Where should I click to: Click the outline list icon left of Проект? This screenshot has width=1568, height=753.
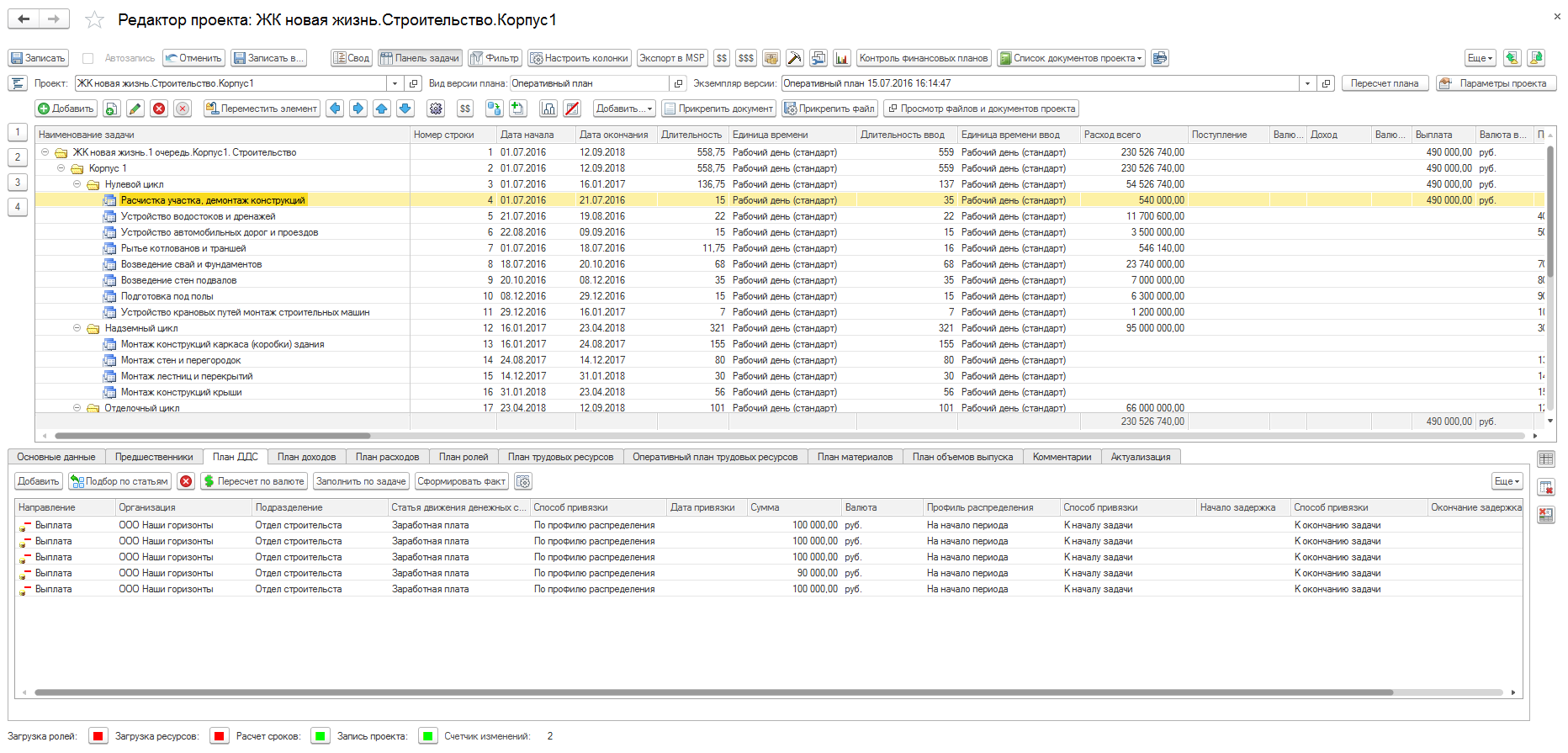click(x=18, y=83)
